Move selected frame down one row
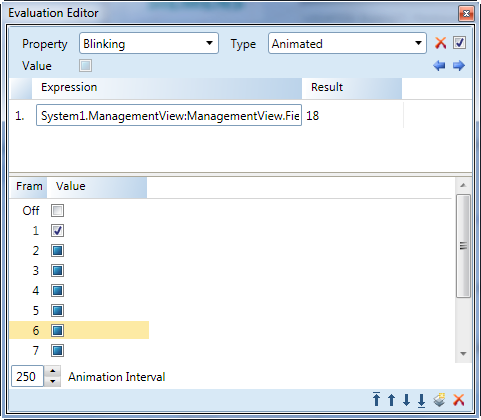The width and height of the screenshot is (481, 420). tap(406, 400)
